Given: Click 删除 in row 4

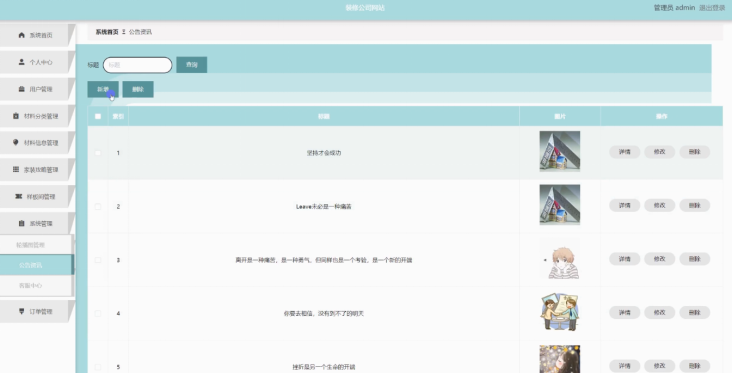Looking at the screenshot, I should (x=694, y=312).
